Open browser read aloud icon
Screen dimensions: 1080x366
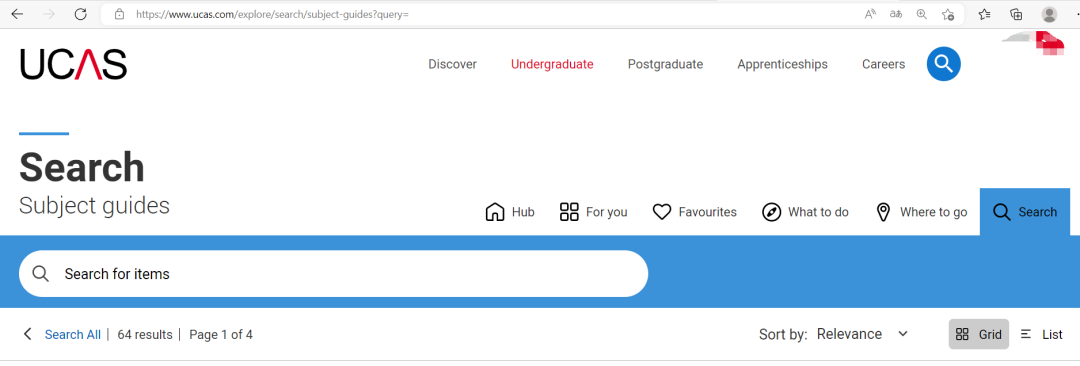pyautogui.click(x=870, y=14)
